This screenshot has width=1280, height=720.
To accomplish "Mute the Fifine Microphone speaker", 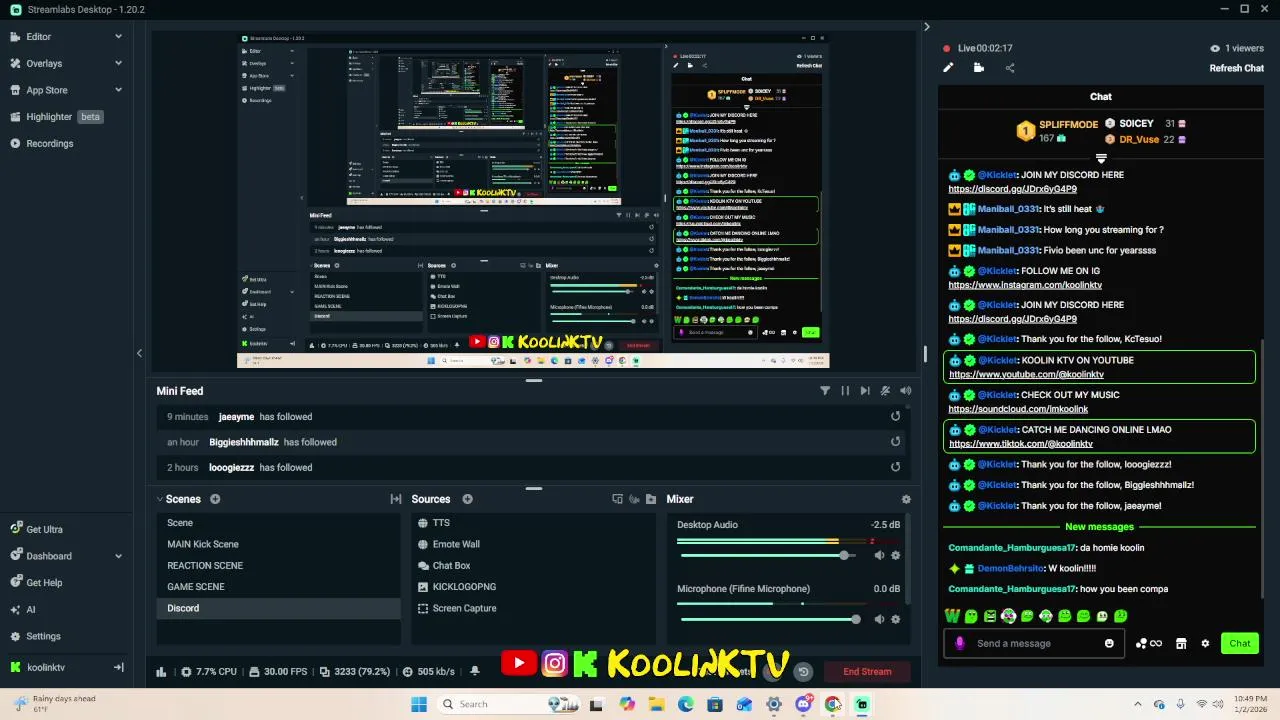I will click(x=879, y=619).
